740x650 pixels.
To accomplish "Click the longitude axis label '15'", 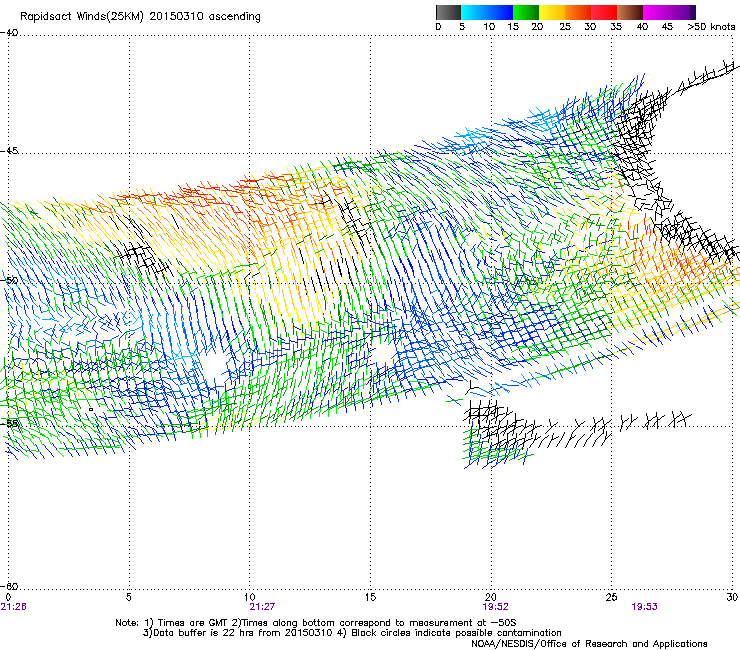I will (x=370, y=597).
